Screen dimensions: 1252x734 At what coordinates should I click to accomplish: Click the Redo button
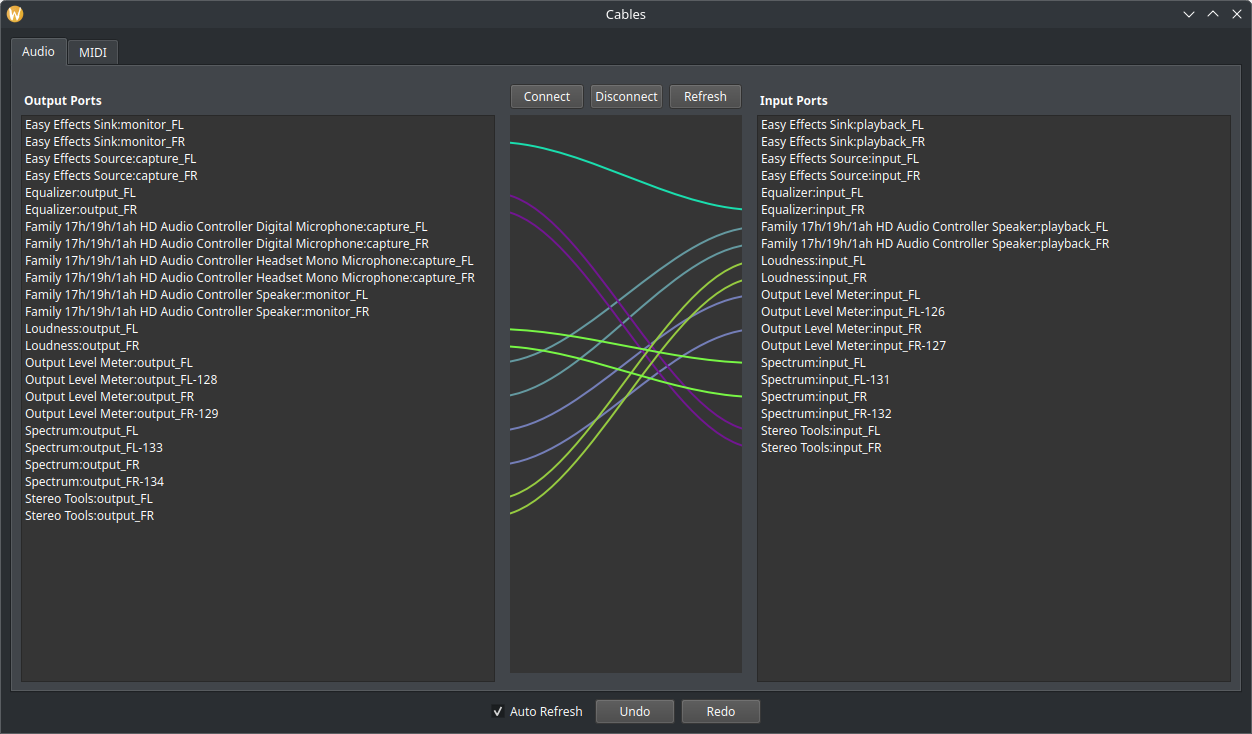point(720,712)
